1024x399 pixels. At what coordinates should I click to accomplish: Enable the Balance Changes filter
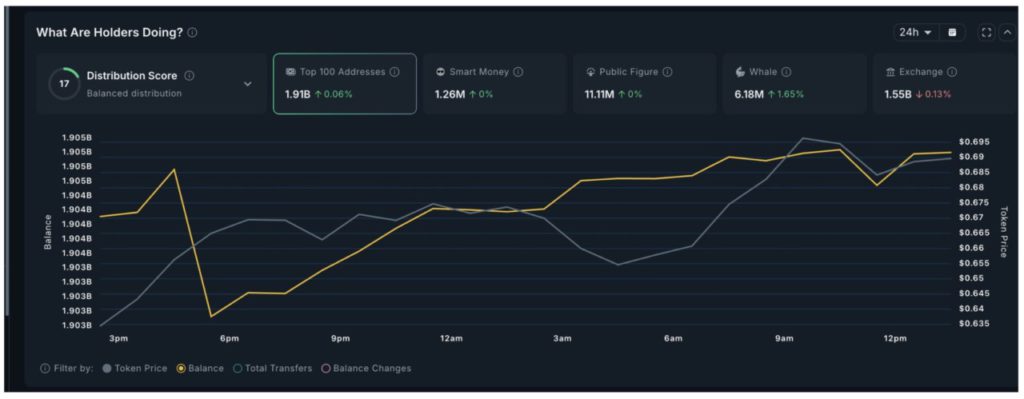click(x=366, y=368)
